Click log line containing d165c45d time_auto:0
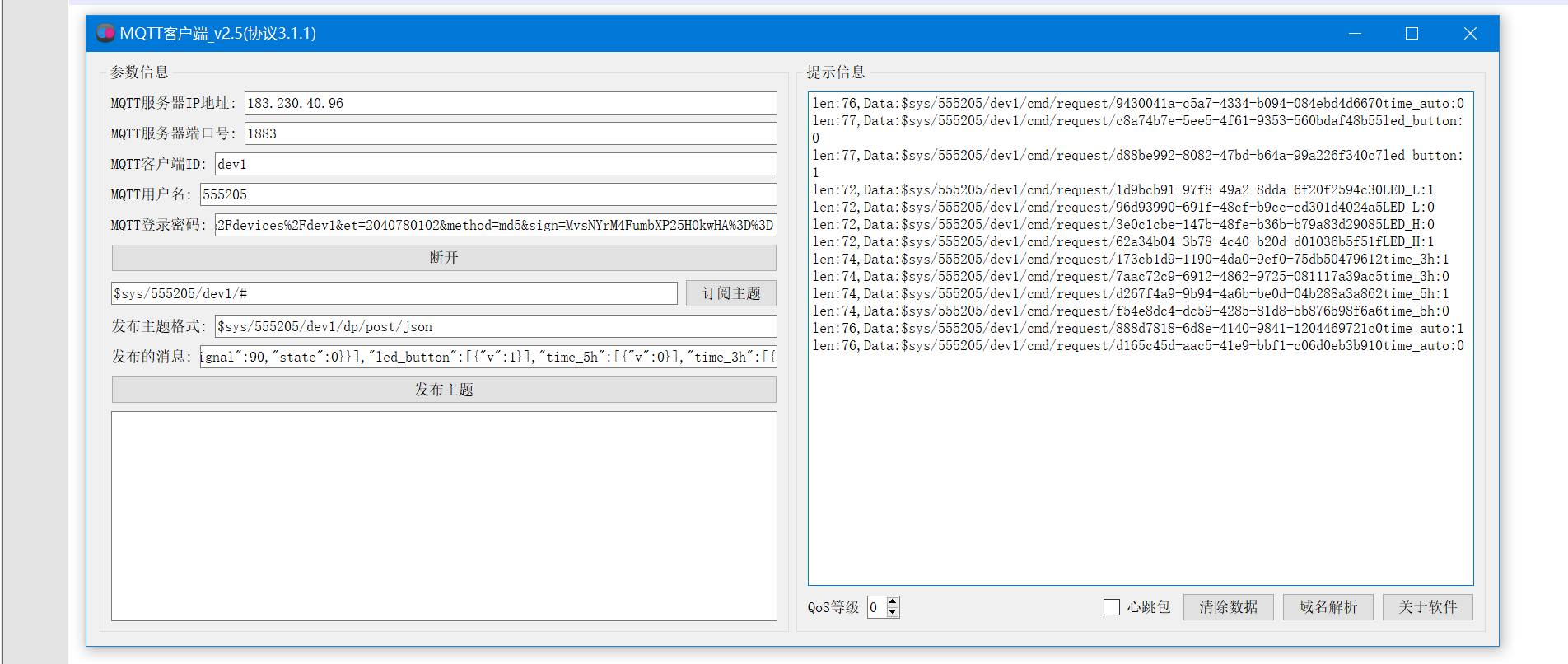The width and height of the screenshot is (1568, 664). 1138,345
